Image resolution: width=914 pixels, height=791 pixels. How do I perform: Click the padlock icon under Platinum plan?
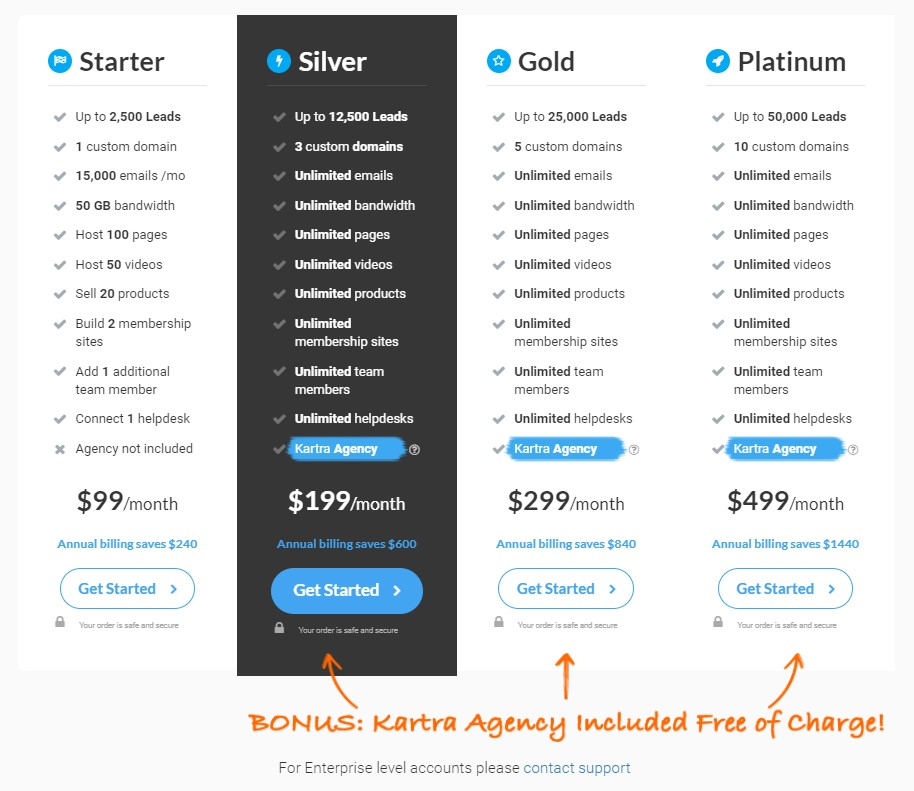coord(718,622)
